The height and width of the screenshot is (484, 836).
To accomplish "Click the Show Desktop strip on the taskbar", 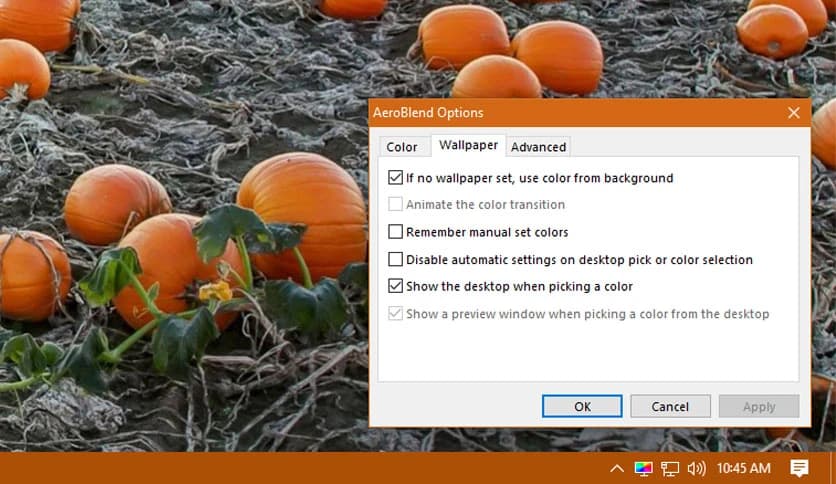I will (x=833, y=468).
